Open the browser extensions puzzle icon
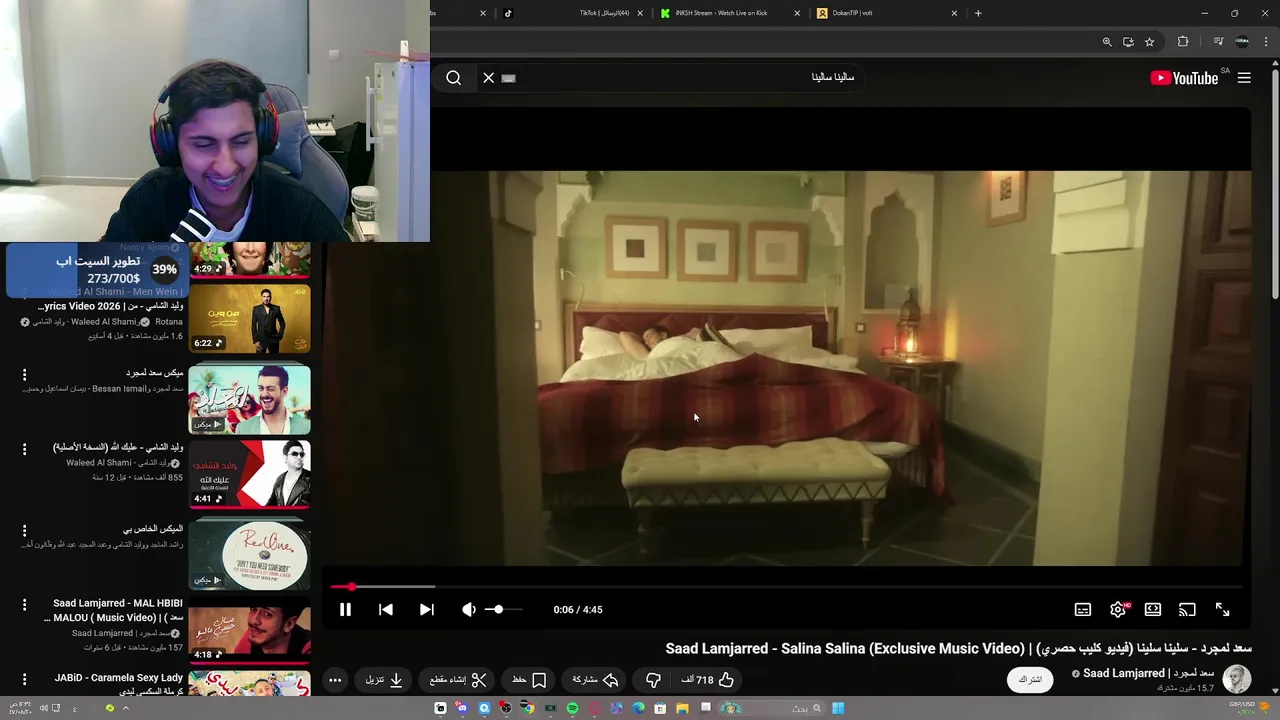 (1183, 42)
